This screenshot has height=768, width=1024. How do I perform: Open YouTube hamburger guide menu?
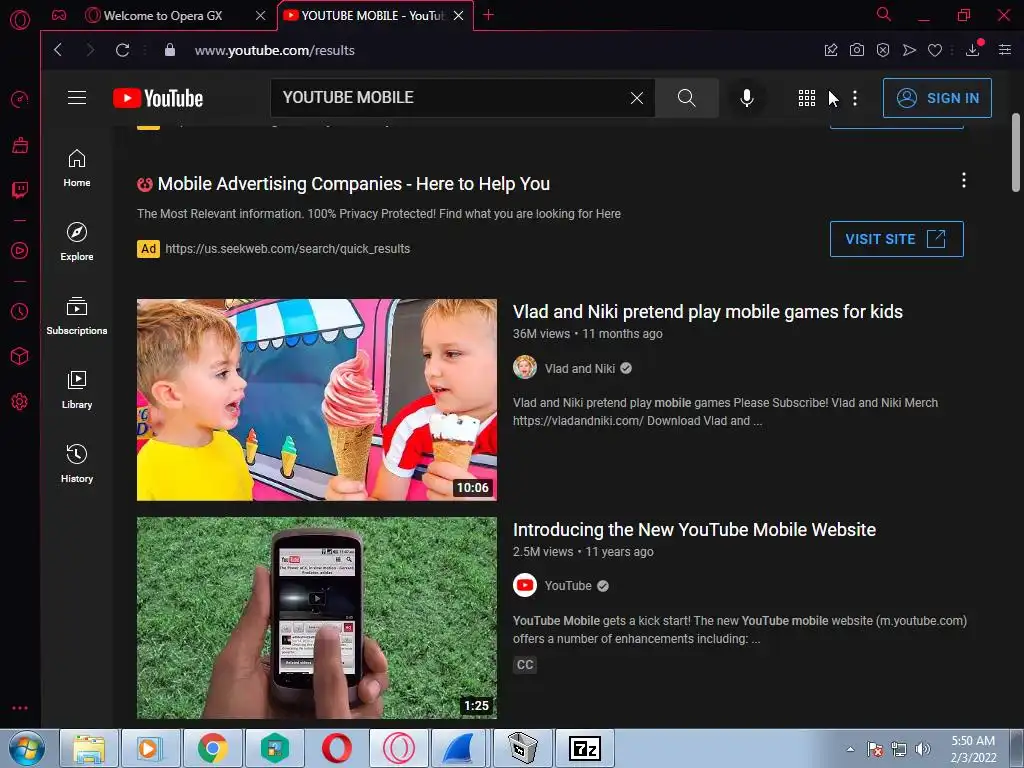pyautogui.click(x=77, y=98)
